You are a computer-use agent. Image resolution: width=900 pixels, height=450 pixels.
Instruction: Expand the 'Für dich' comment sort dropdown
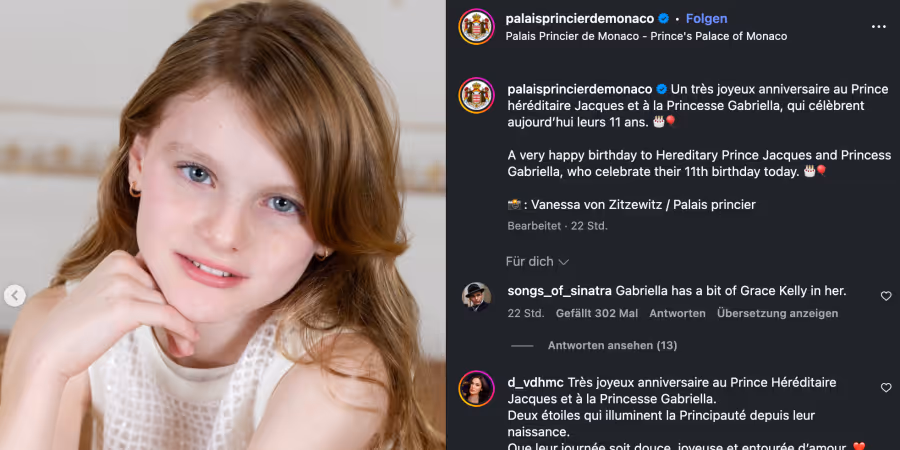[x=537, y=262]
